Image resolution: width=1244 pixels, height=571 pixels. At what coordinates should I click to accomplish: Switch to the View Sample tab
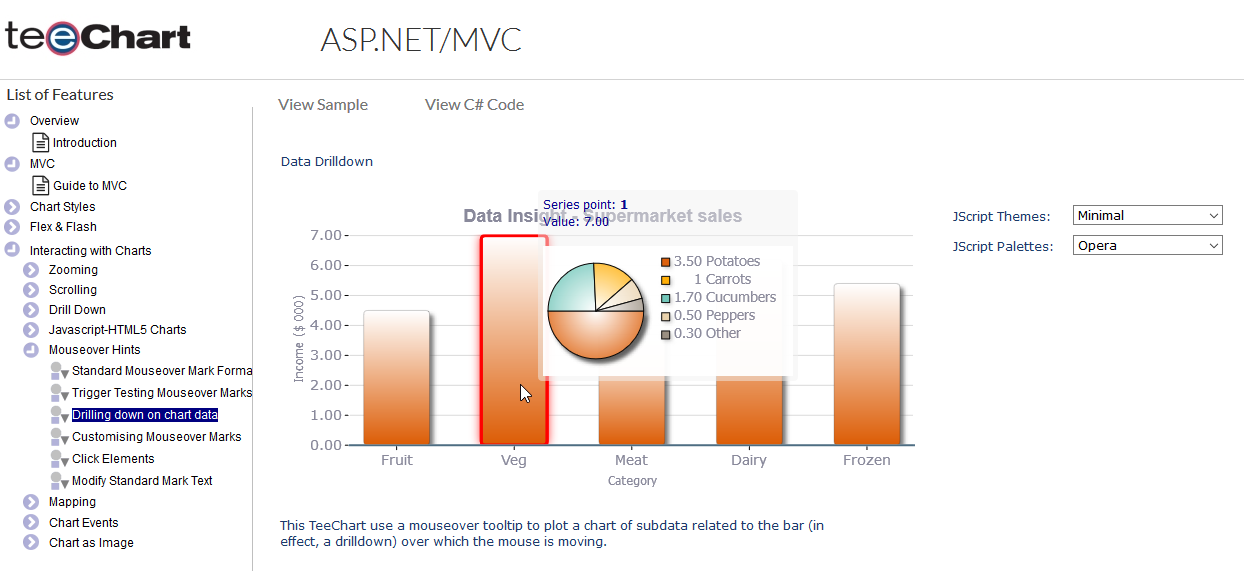323,105
